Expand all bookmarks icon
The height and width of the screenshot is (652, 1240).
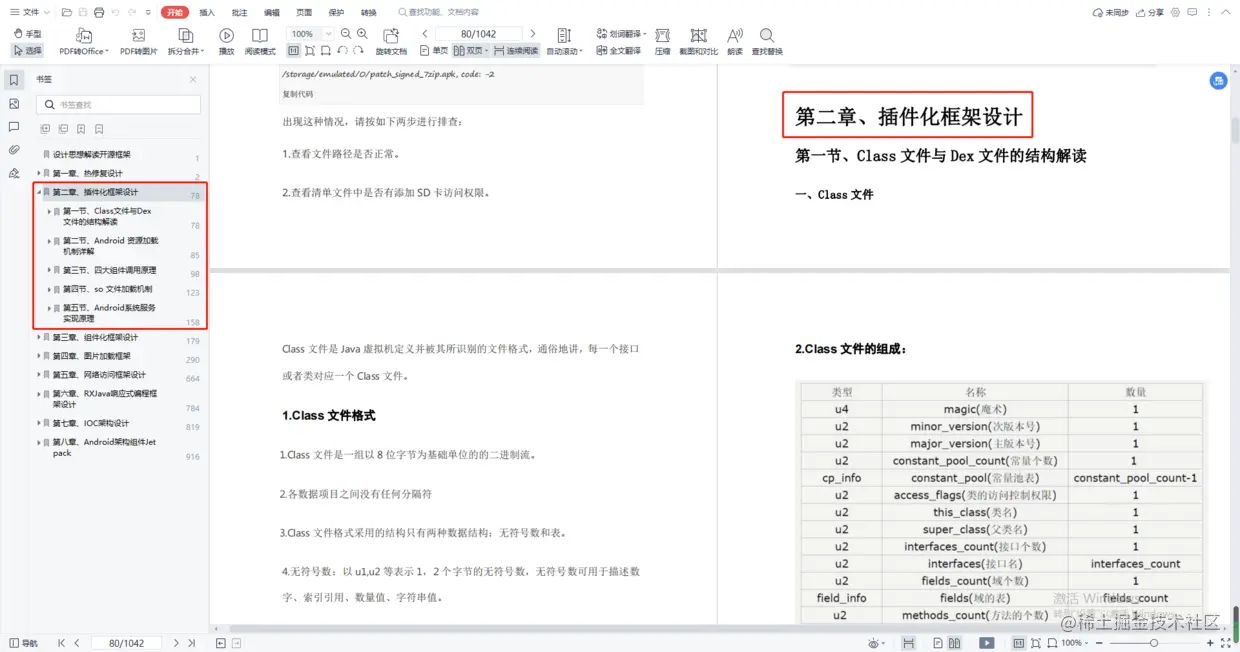[x=45, y=129]
